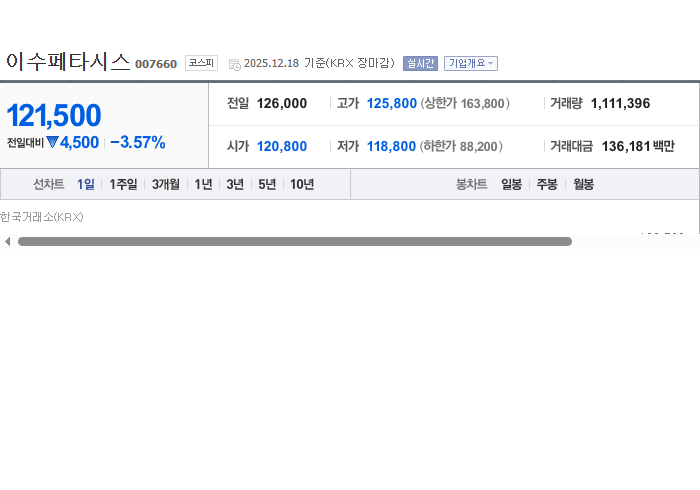Click the upper limit value 163,800

(482, 104)
